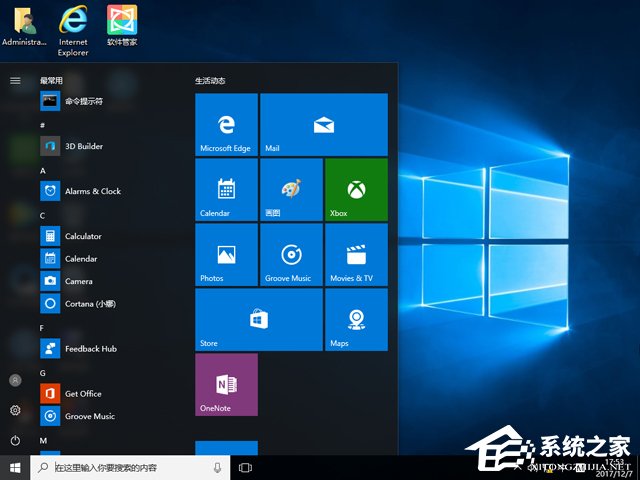The width and height of the screenshot is (640, 480).
Task: Launch the Movies & TV tile
Action: pyautogui.click(x=355, y=254)
